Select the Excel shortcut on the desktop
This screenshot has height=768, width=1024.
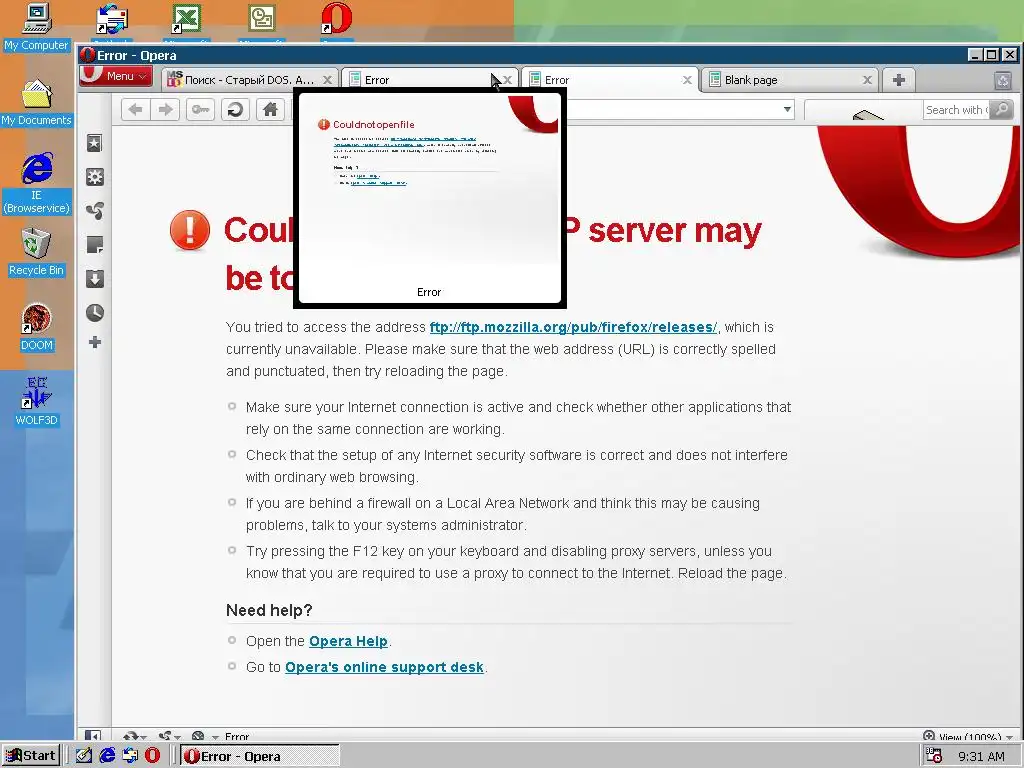point(186,20)
